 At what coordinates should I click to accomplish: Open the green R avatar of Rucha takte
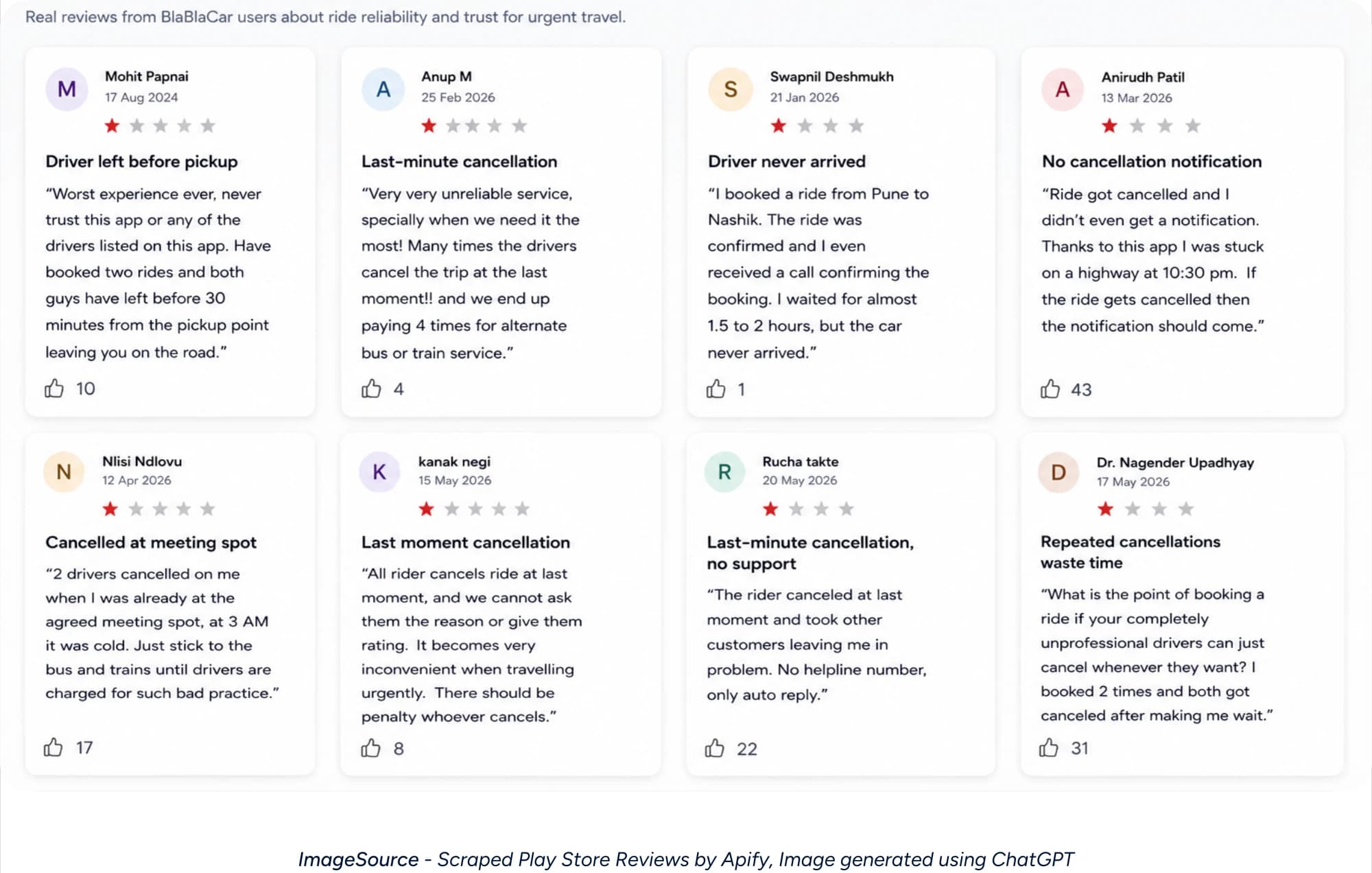pyautogui.click(x=724, y=472)
